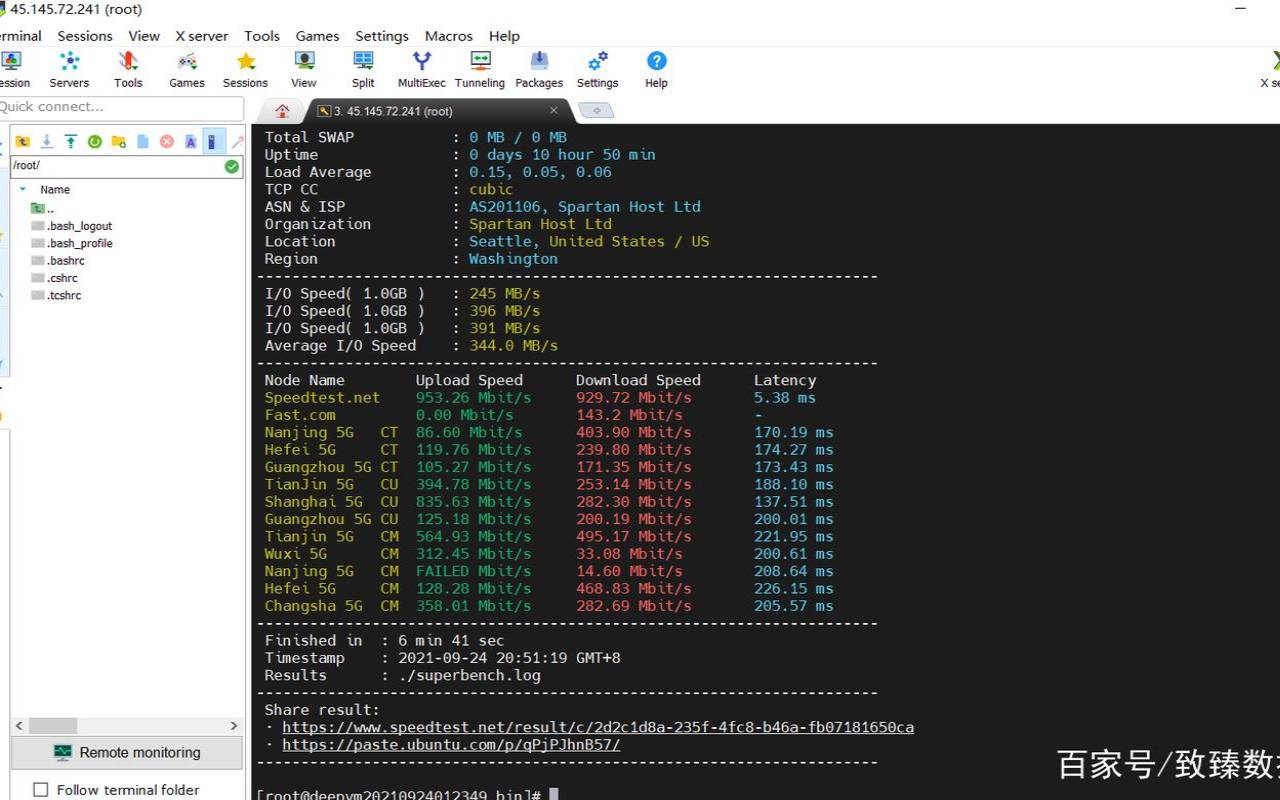
Task: Open the Games menu
Action: tap(317, 35)
